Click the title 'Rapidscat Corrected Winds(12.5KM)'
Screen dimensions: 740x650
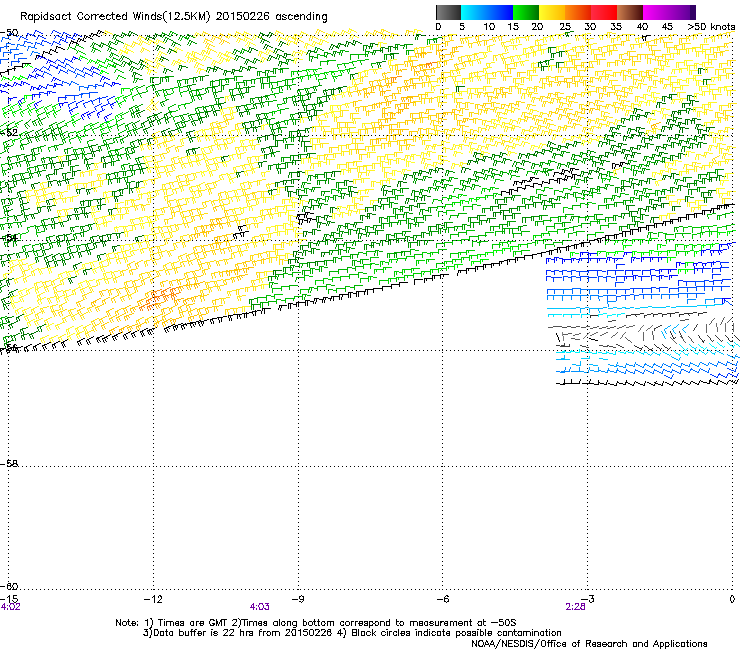coord(115,17)
